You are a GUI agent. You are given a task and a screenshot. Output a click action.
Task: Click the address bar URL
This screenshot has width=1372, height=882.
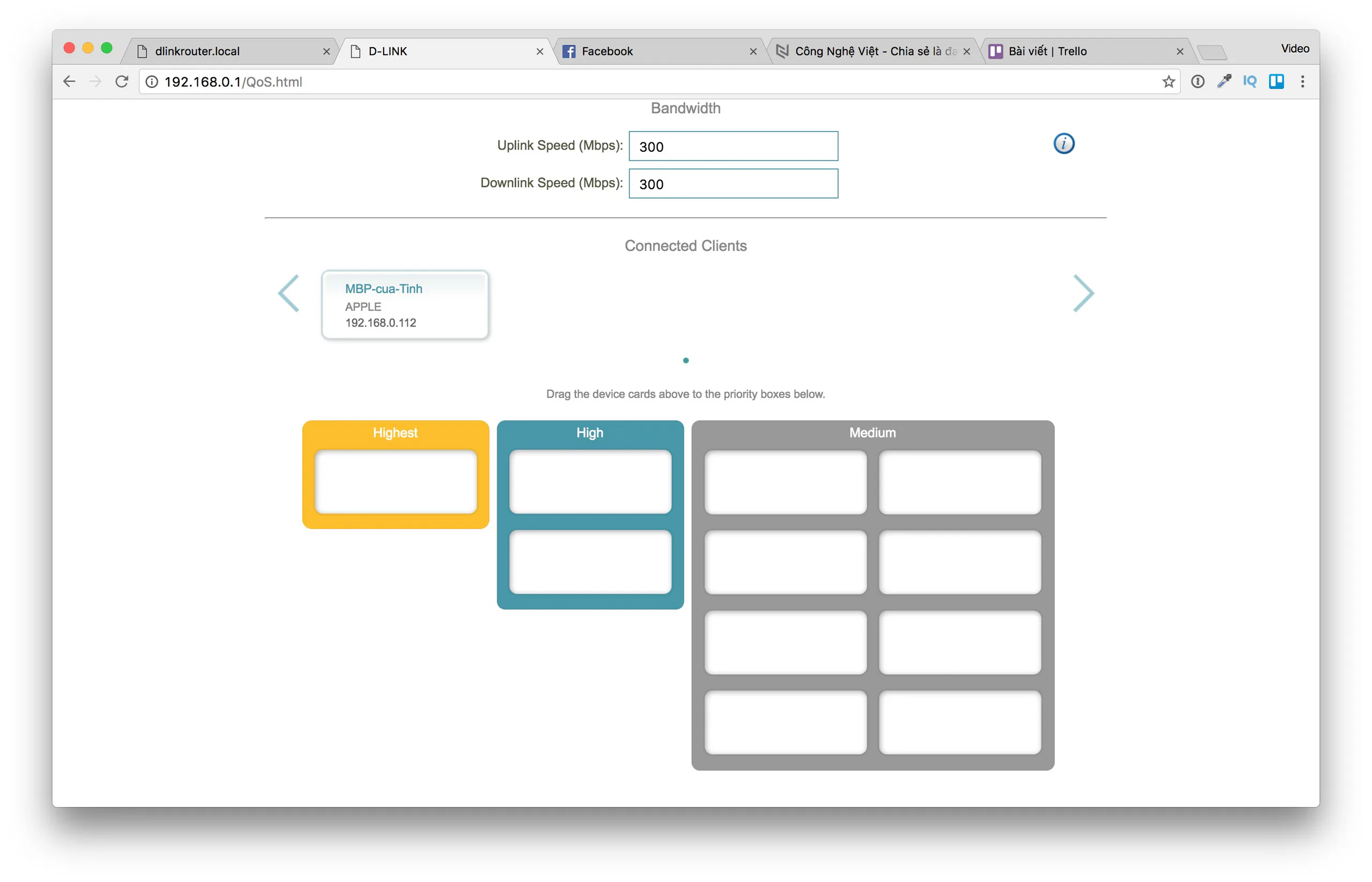coord(233,82)
